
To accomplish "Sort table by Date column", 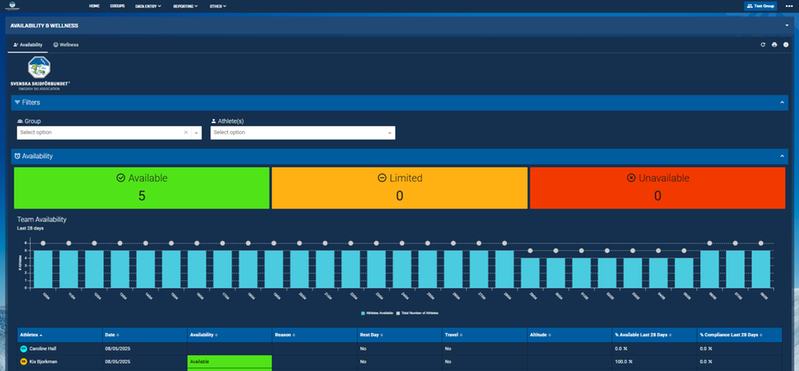I will pos(145,335).
